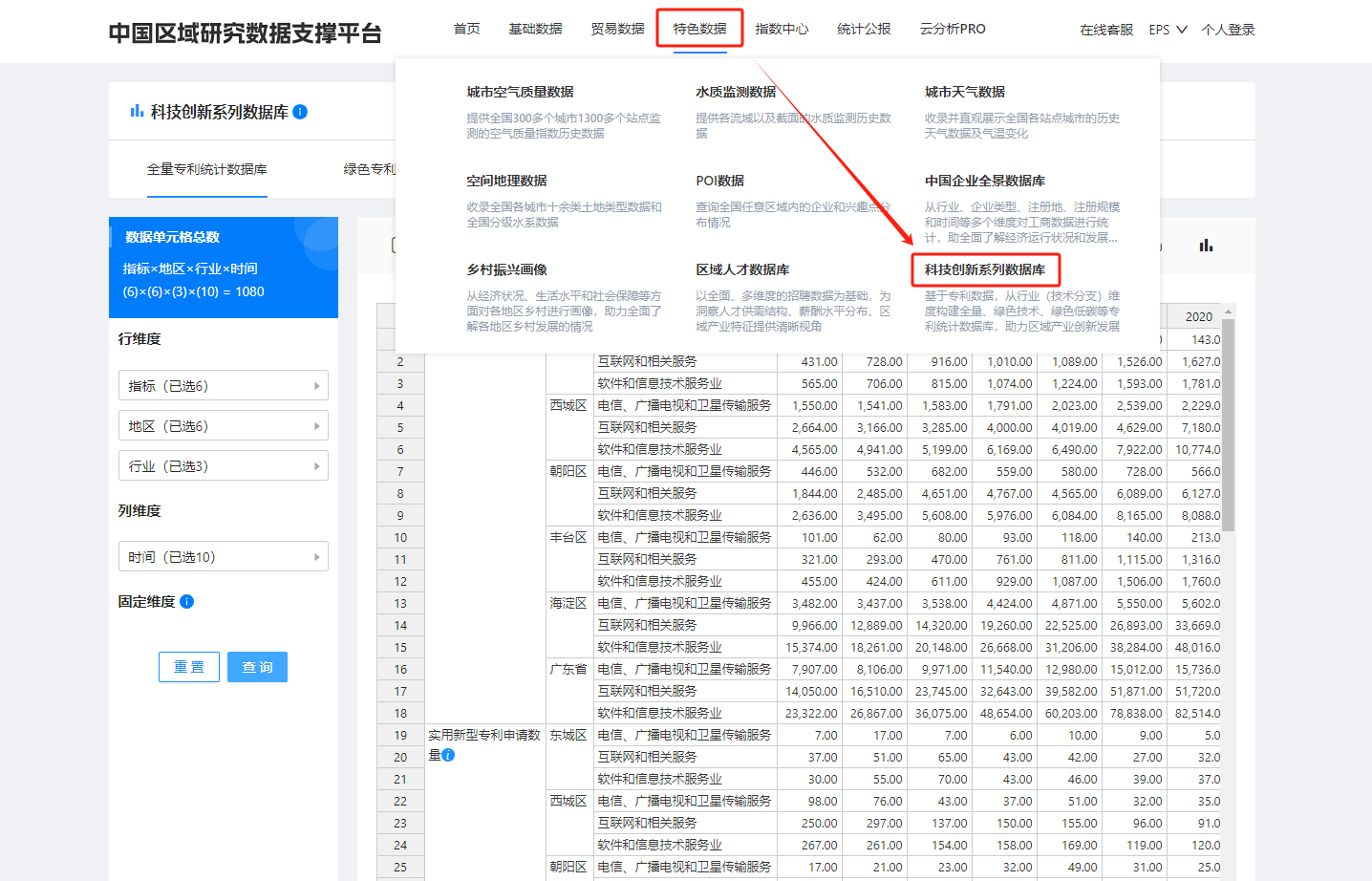This screenshot has height=881, width=1372.
Task: Open 城市空气质量数据 in the dropdown
Action: [x=521, y=92]
